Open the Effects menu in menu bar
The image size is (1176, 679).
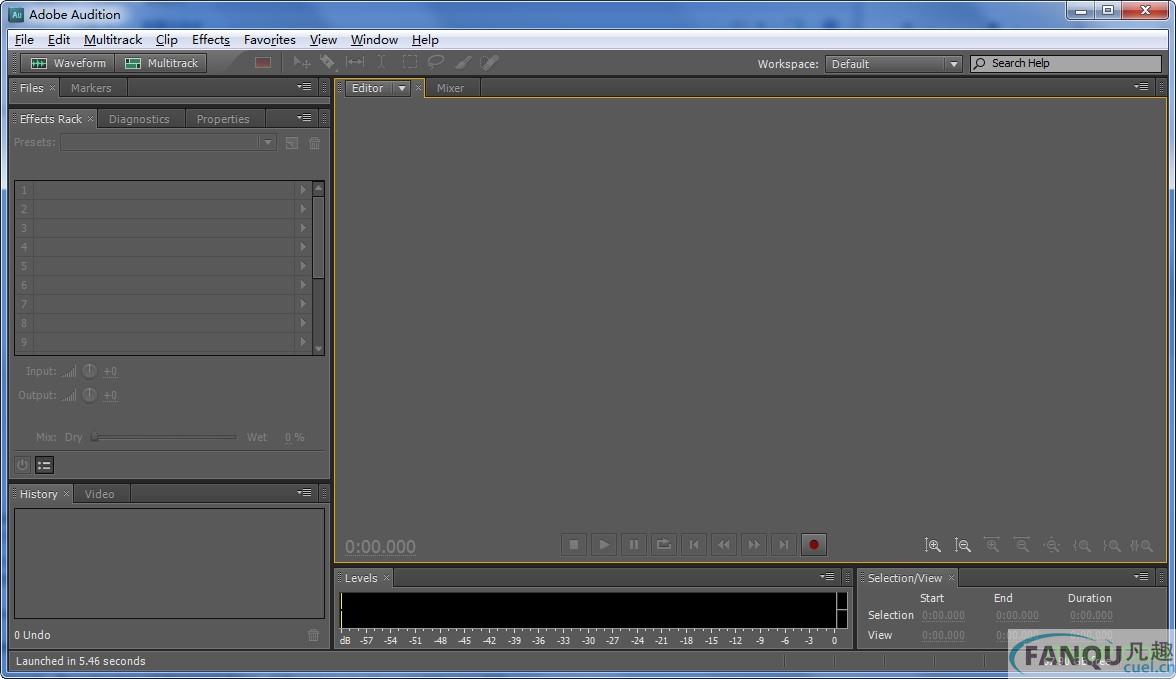click(211, 40)
